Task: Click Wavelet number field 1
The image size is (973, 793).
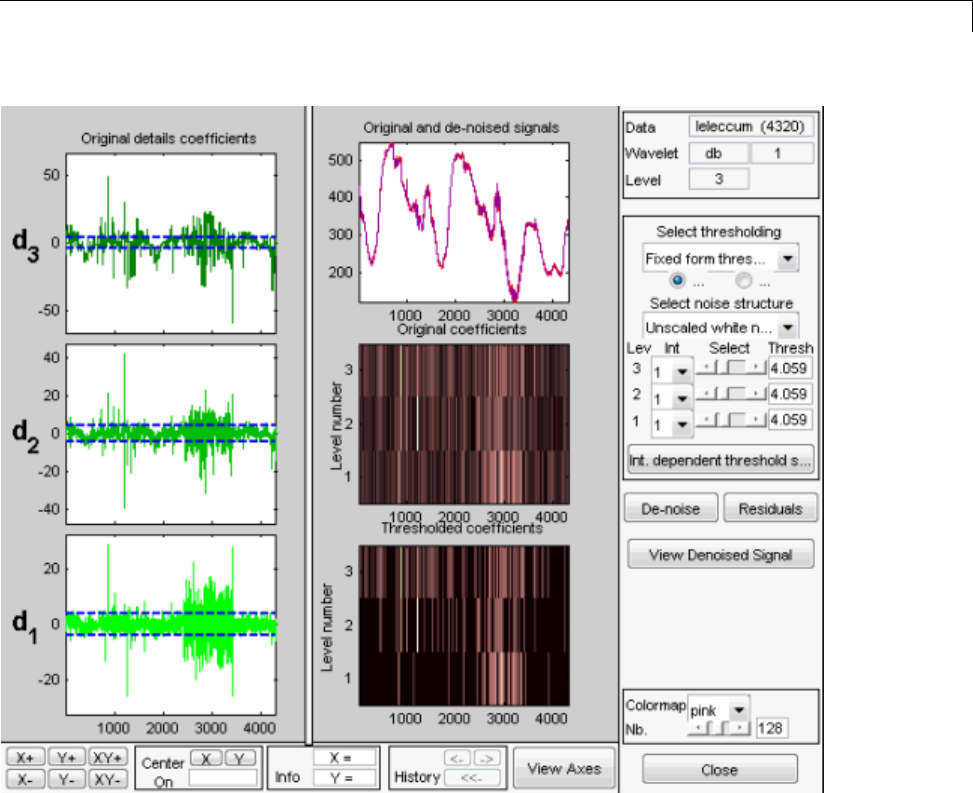Action: click(x=782, y=153)
